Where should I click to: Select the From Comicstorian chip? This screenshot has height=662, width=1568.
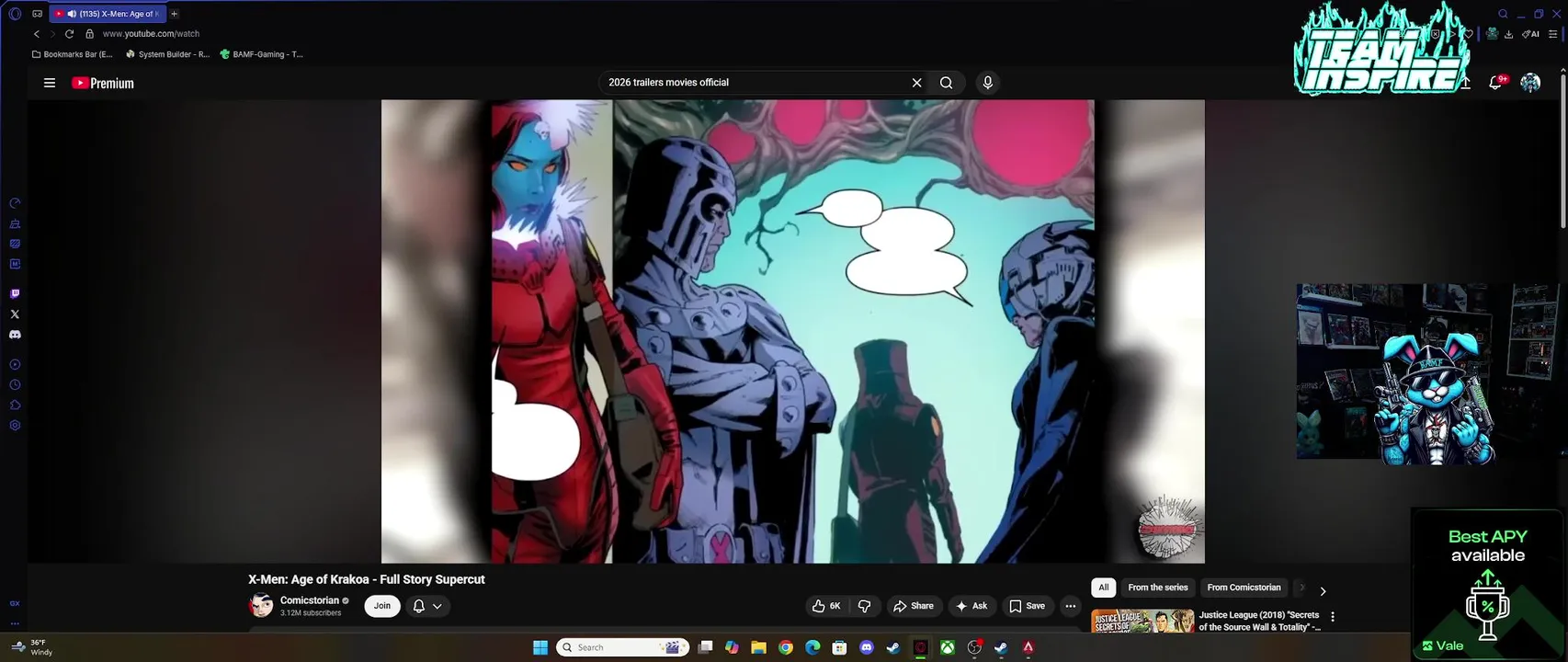point(1244,588)
